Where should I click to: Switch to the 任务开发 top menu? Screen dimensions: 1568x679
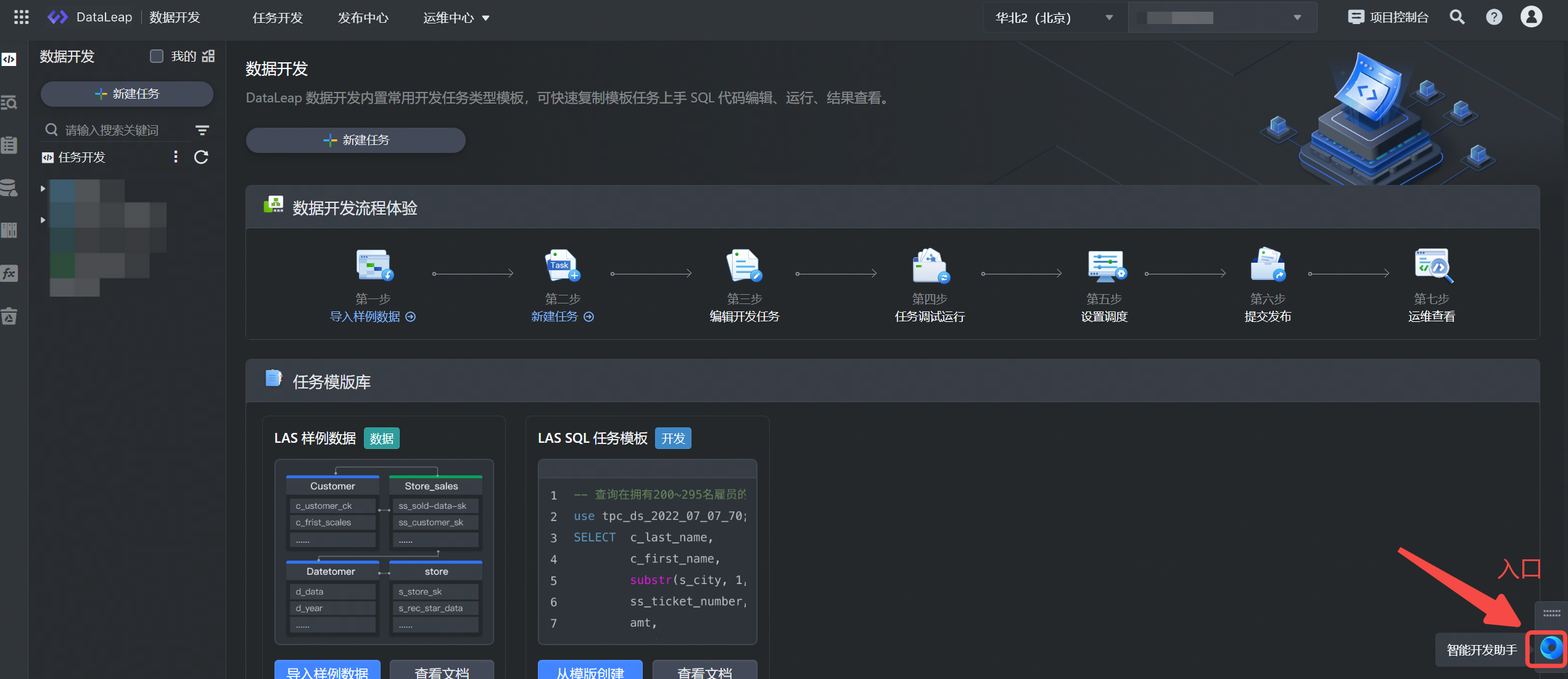coord(278,18)
